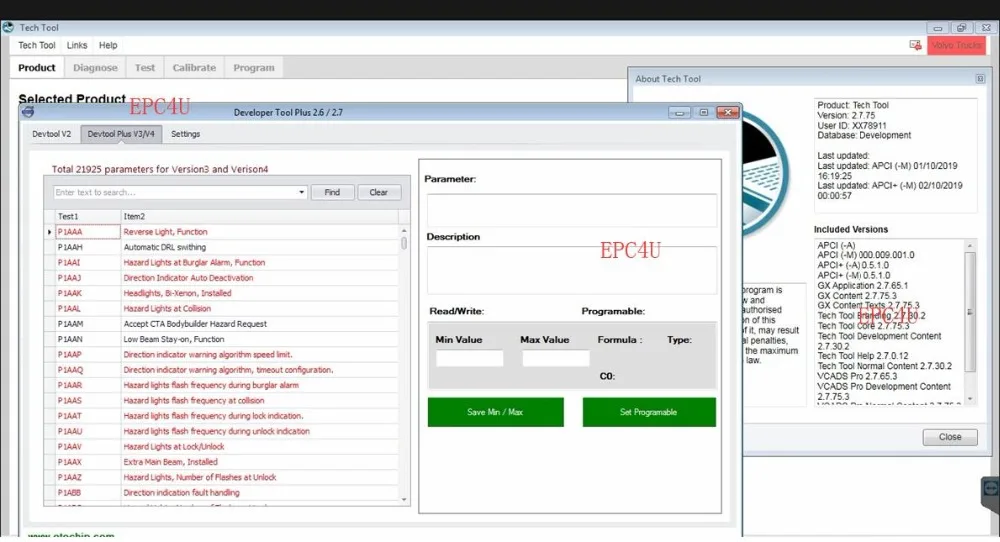The width and height of the screenshot is (1000, 542).
Task: Click the Test1 column header
Action: click(x=87, y=217)
